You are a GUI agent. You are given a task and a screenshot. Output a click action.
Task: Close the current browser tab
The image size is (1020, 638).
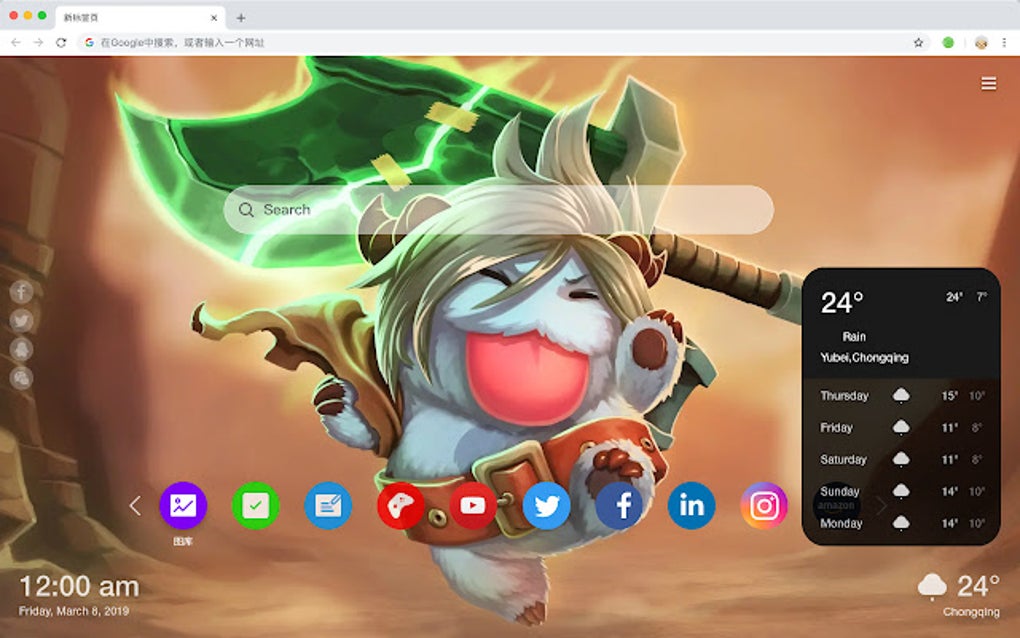[214, 18]
